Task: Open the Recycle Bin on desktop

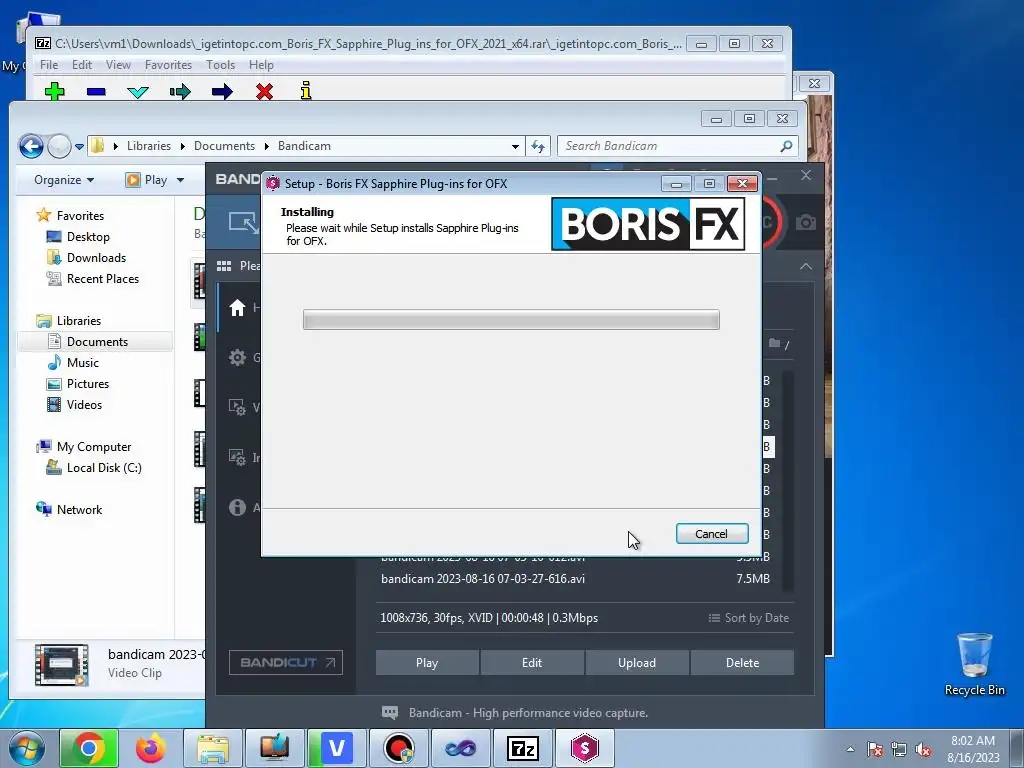Action: [974, 664]
